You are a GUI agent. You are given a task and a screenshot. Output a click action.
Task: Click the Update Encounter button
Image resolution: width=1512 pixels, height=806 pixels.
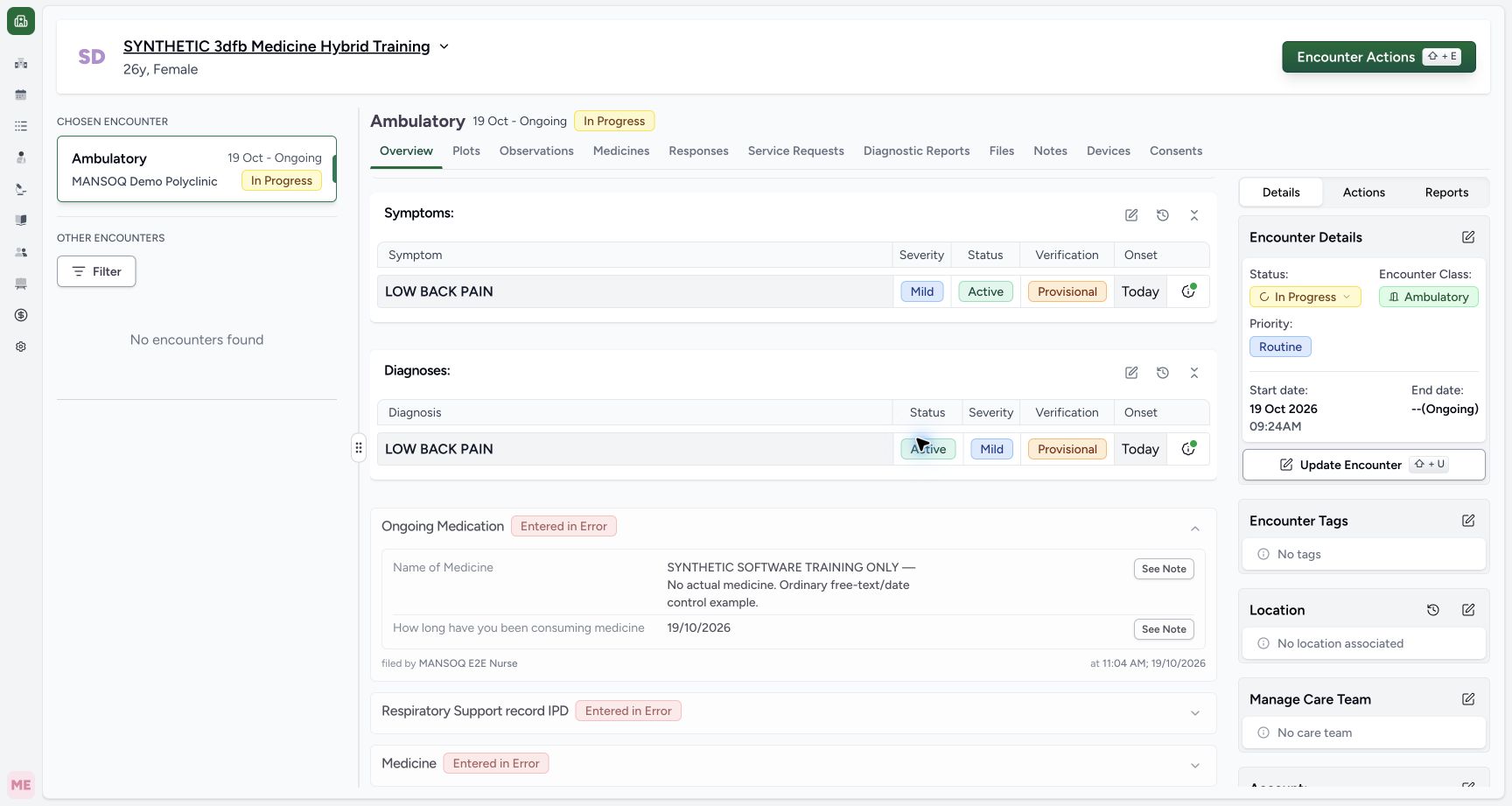coord(1363,465)
